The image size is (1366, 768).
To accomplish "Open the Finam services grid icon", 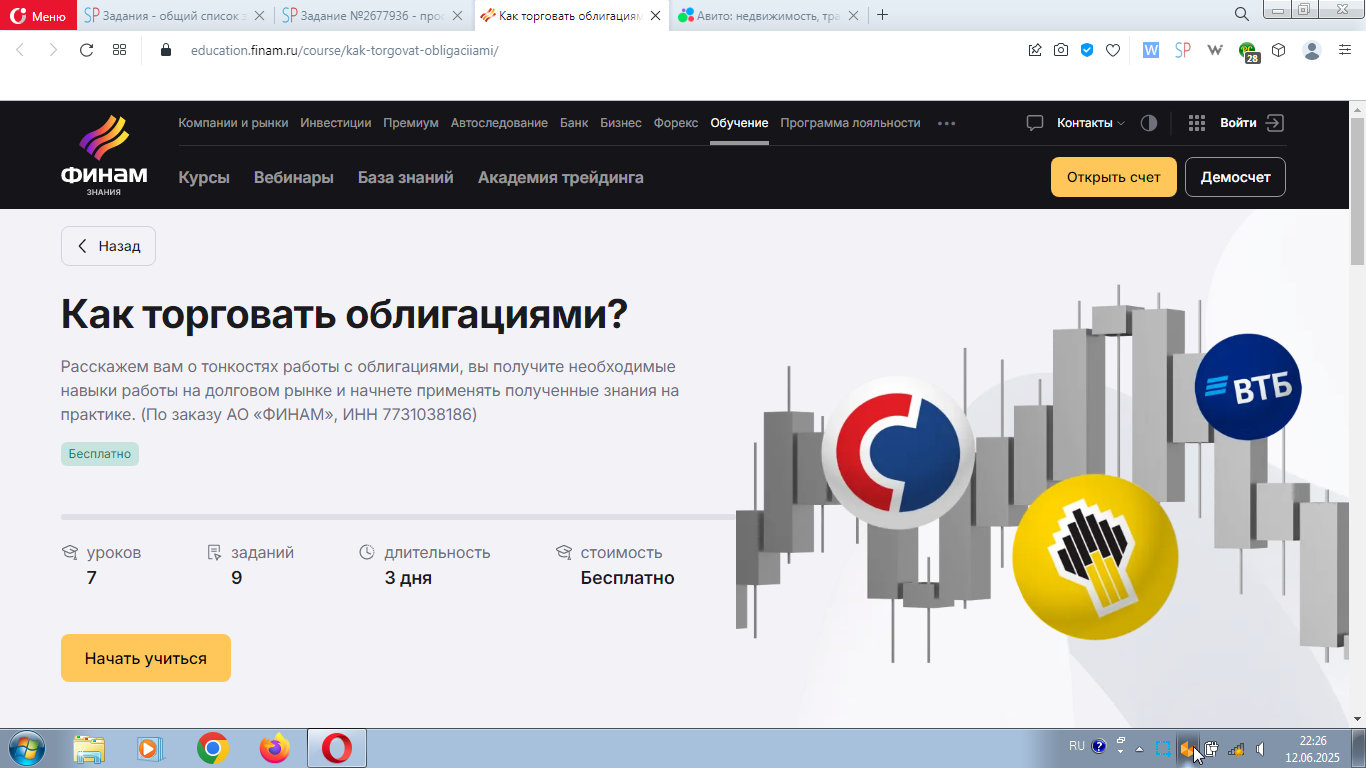I will click(x=1196, y=123).
